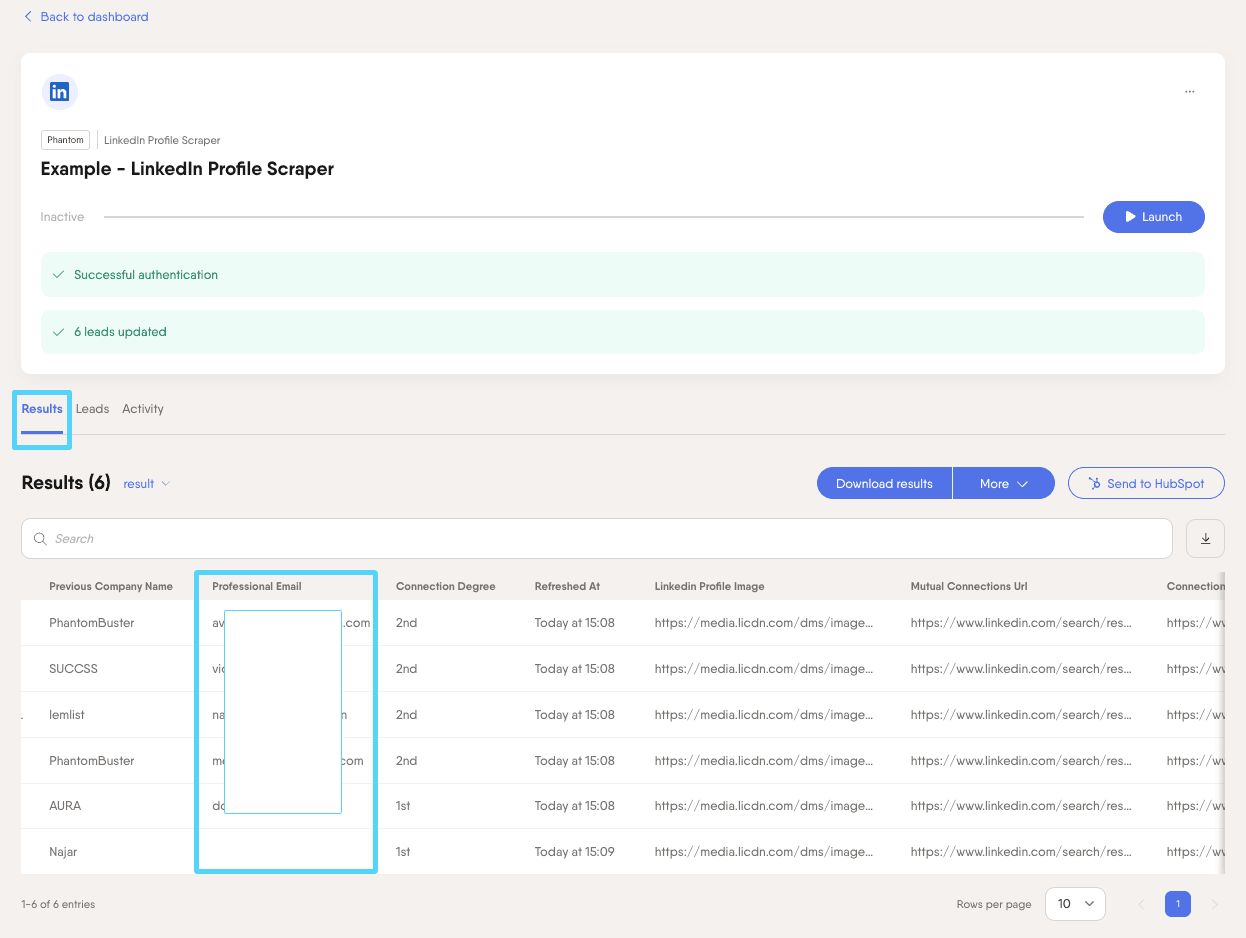
Task: Open the three-dot options menu
Action: tap(1189, 92)
